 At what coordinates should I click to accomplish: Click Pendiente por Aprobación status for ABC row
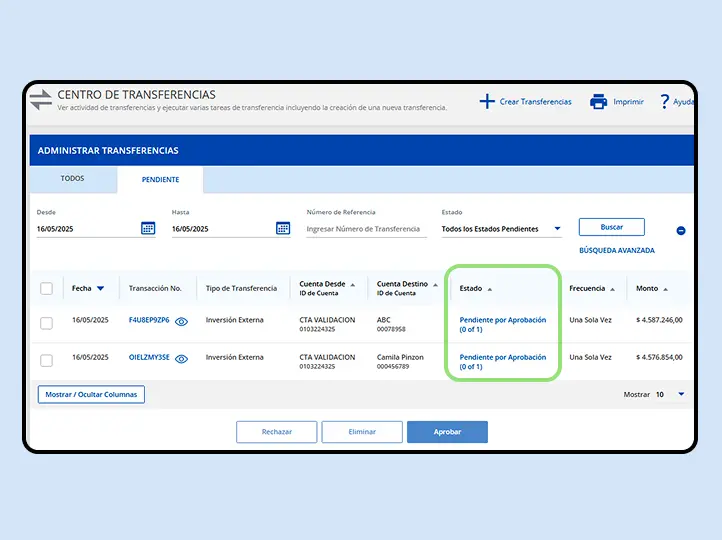pos(502,325)
